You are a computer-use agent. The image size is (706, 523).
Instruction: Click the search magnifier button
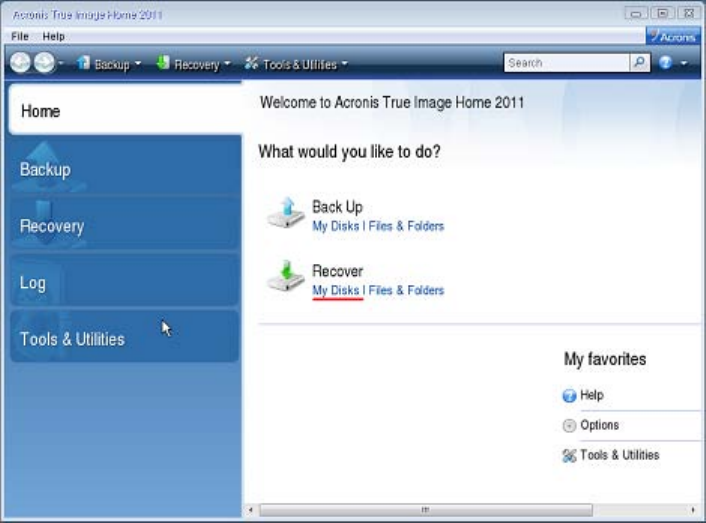point(639,63)
